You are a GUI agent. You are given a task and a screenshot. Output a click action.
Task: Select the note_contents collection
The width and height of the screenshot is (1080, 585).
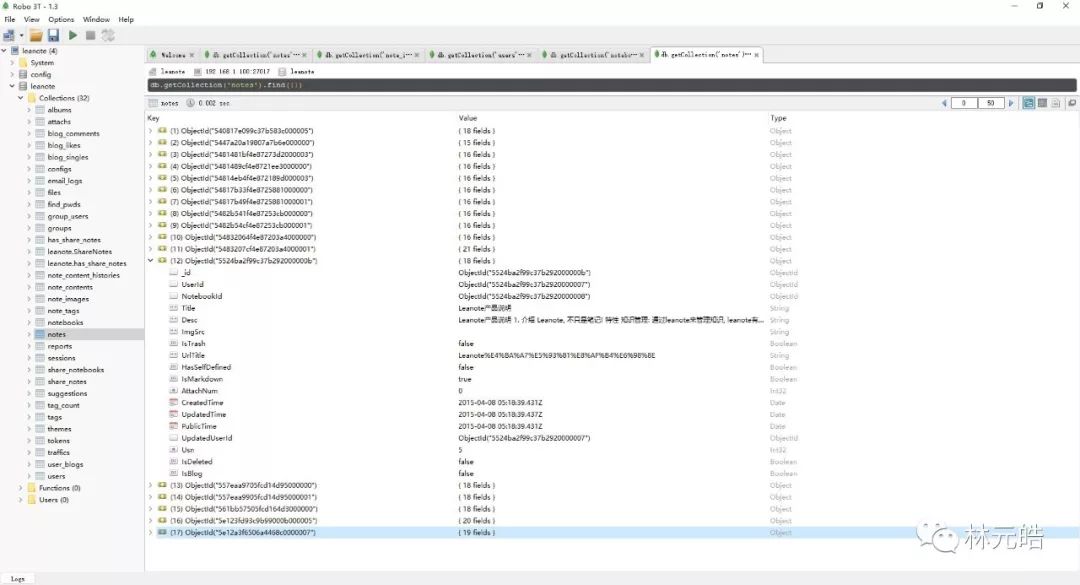70,287
